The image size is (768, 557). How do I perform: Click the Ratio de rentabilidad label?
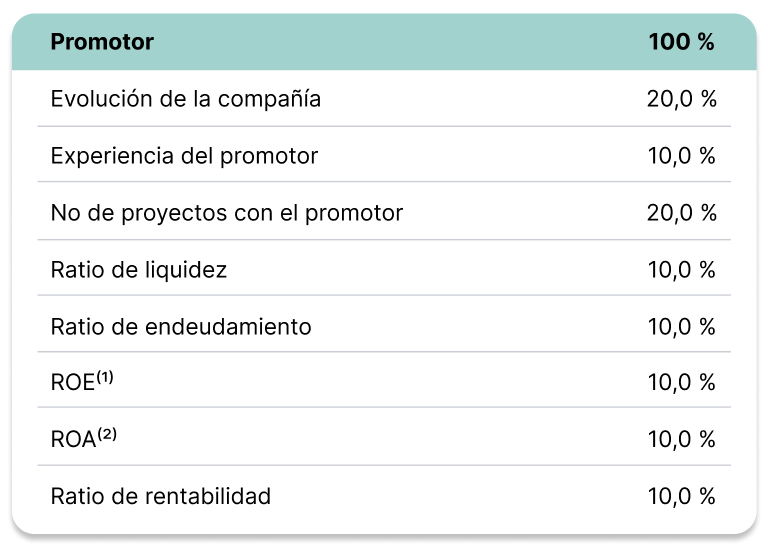tap(161, 497)
